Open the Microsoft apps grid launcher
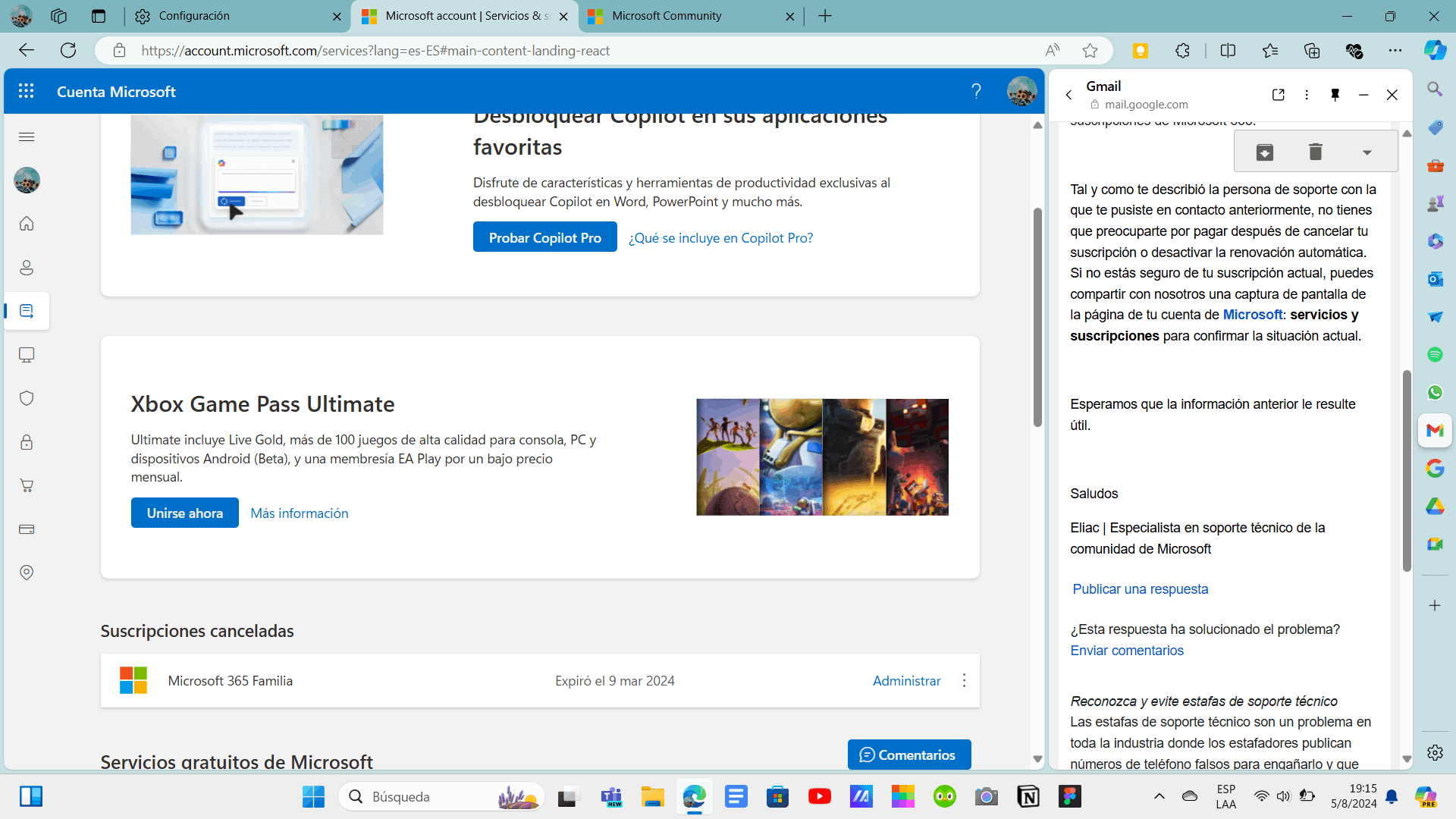 [x=27, y=91]
